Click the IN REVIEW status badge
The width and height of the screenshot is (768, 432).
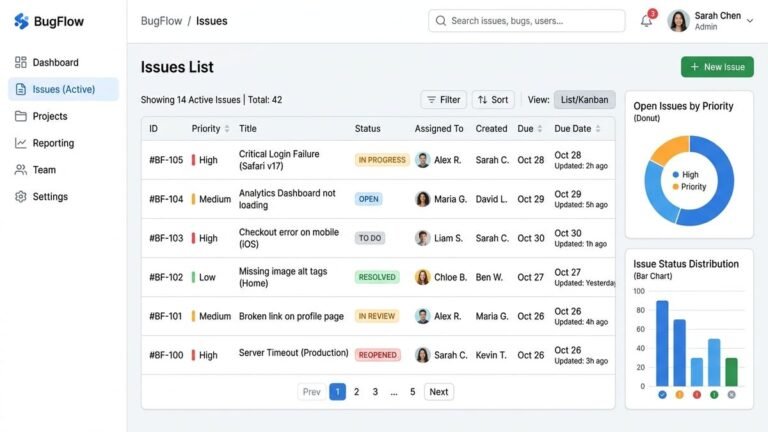pos(376,316)
